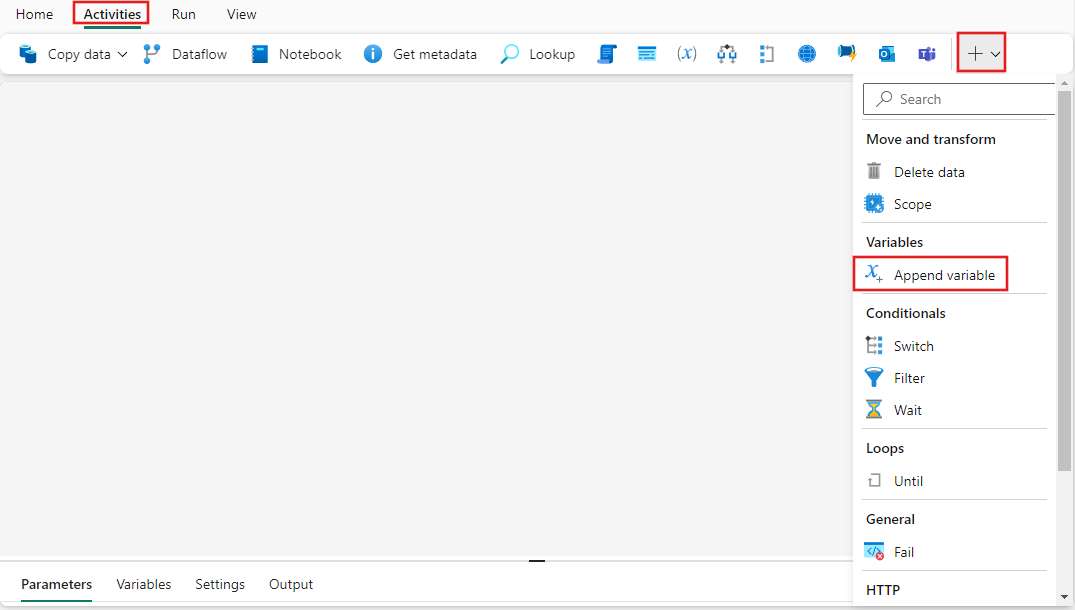This screenshot has height=610, width=1075.
Task: Insert a Lookup activity
Action: (538, 54)
